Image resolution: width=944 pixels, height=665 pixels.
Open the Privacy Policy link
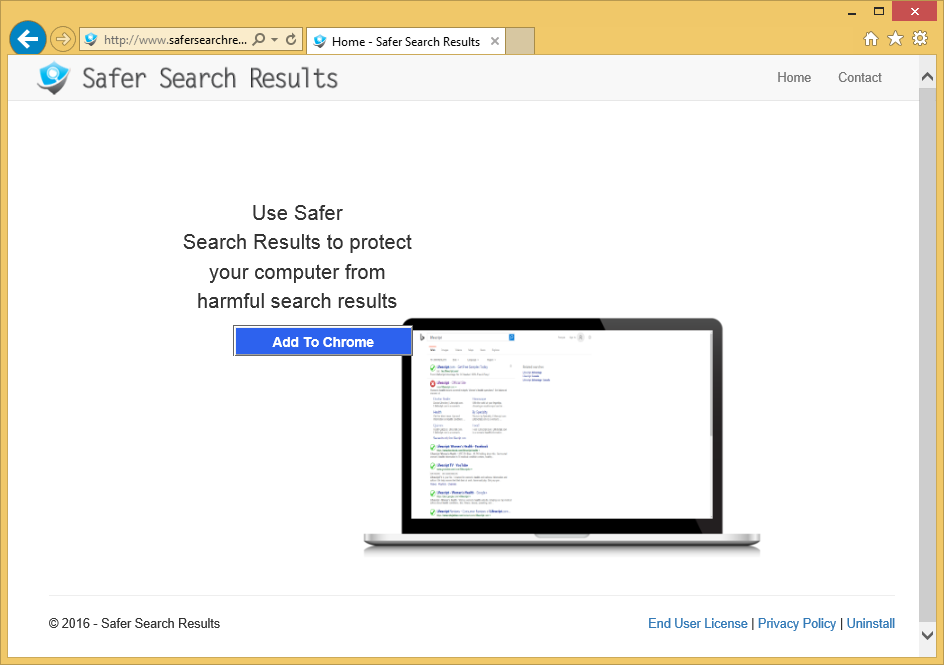[x=796, y=623]
